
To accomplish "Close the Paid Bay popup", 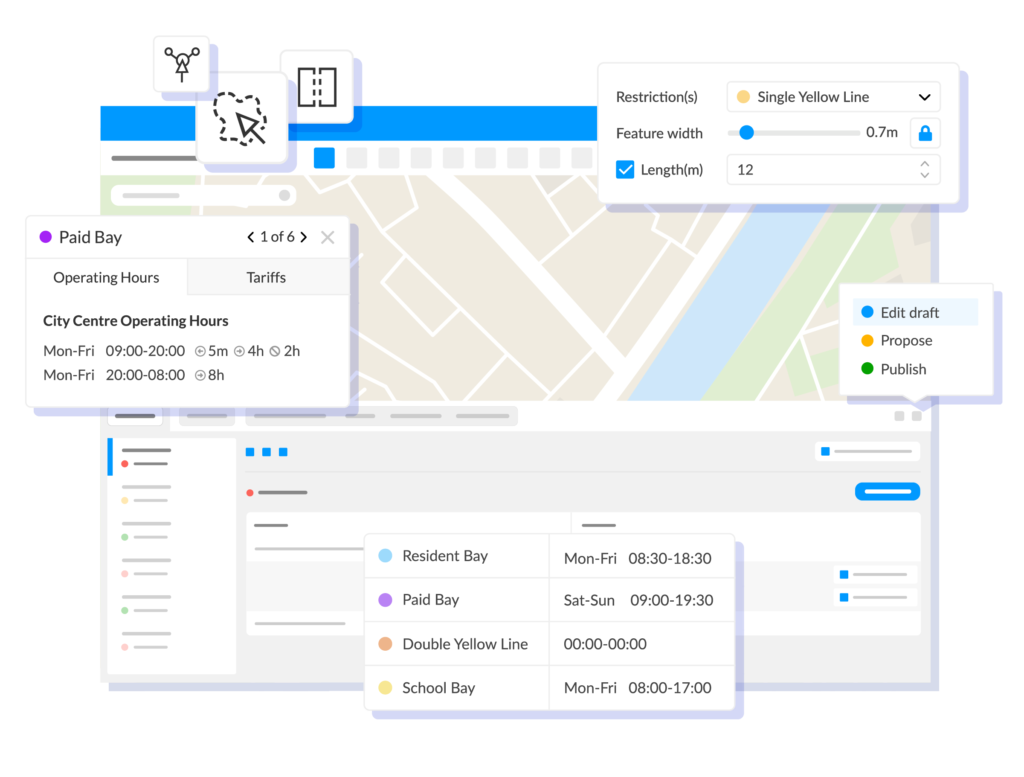I will [327, 238].
